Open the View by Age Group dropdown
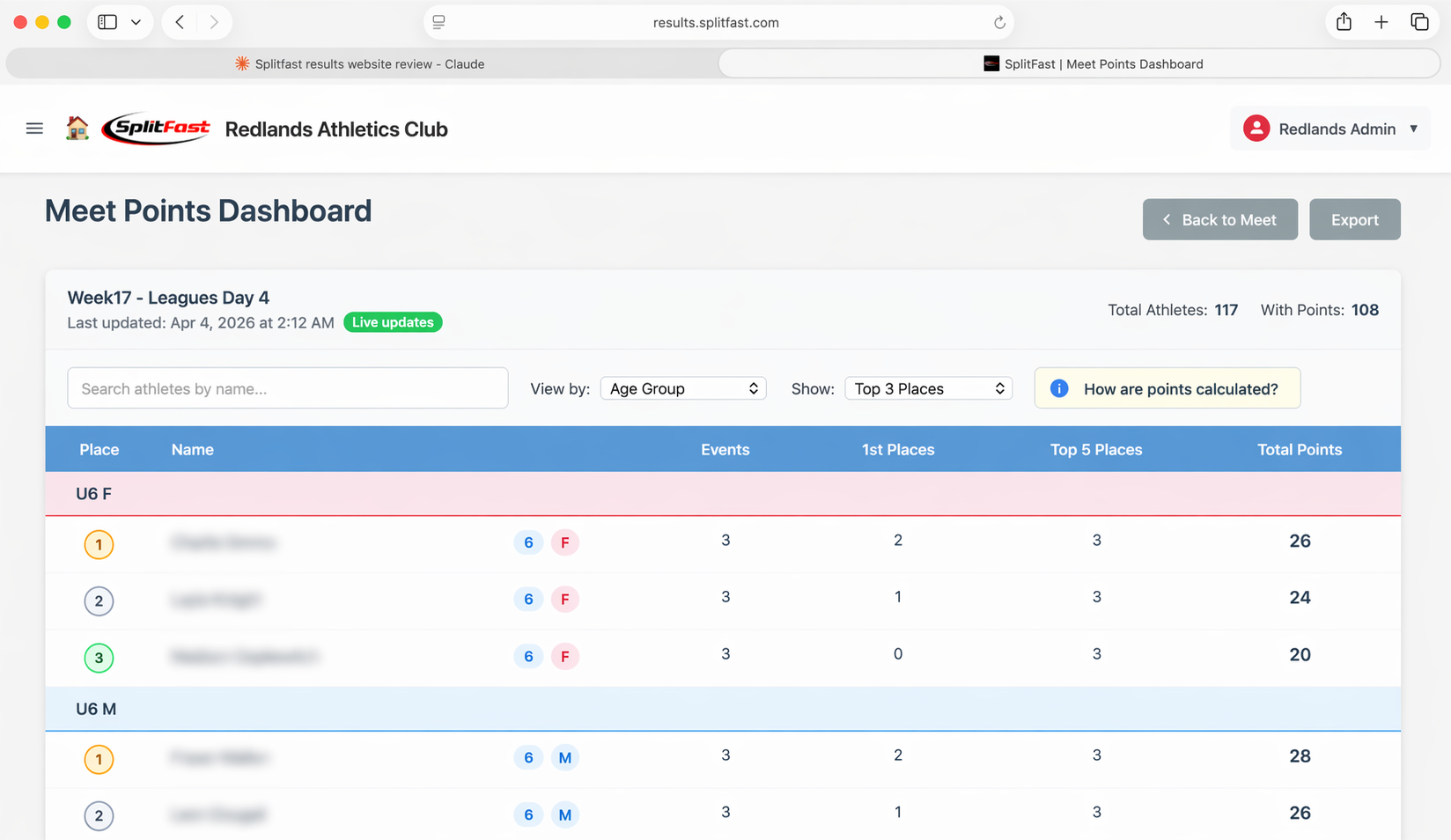The width and height of the screenshot is (1451, 840). pyautogui.click(x=683, y=388)
